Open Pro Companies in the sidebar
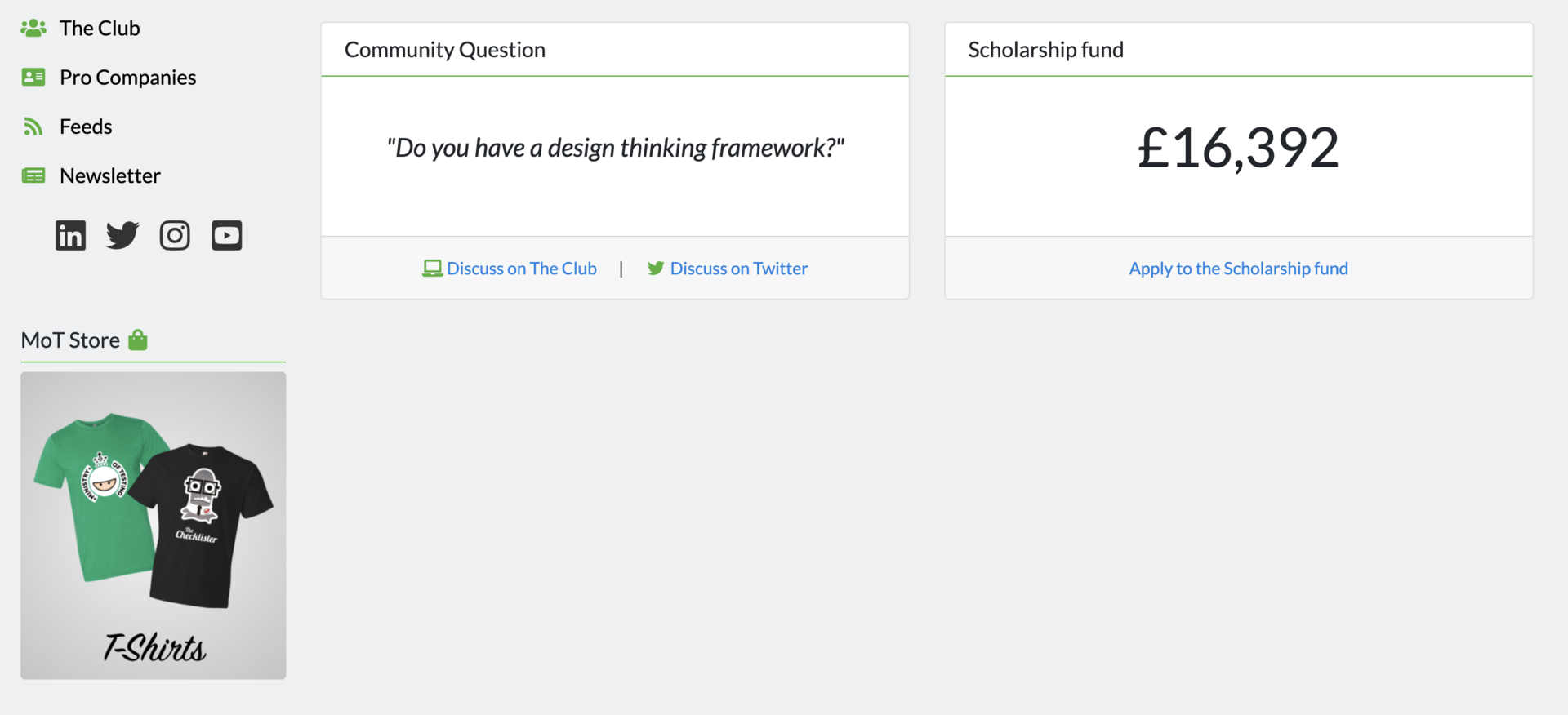The height and width of the screenshot is (715, 1568). click(128, 77)
